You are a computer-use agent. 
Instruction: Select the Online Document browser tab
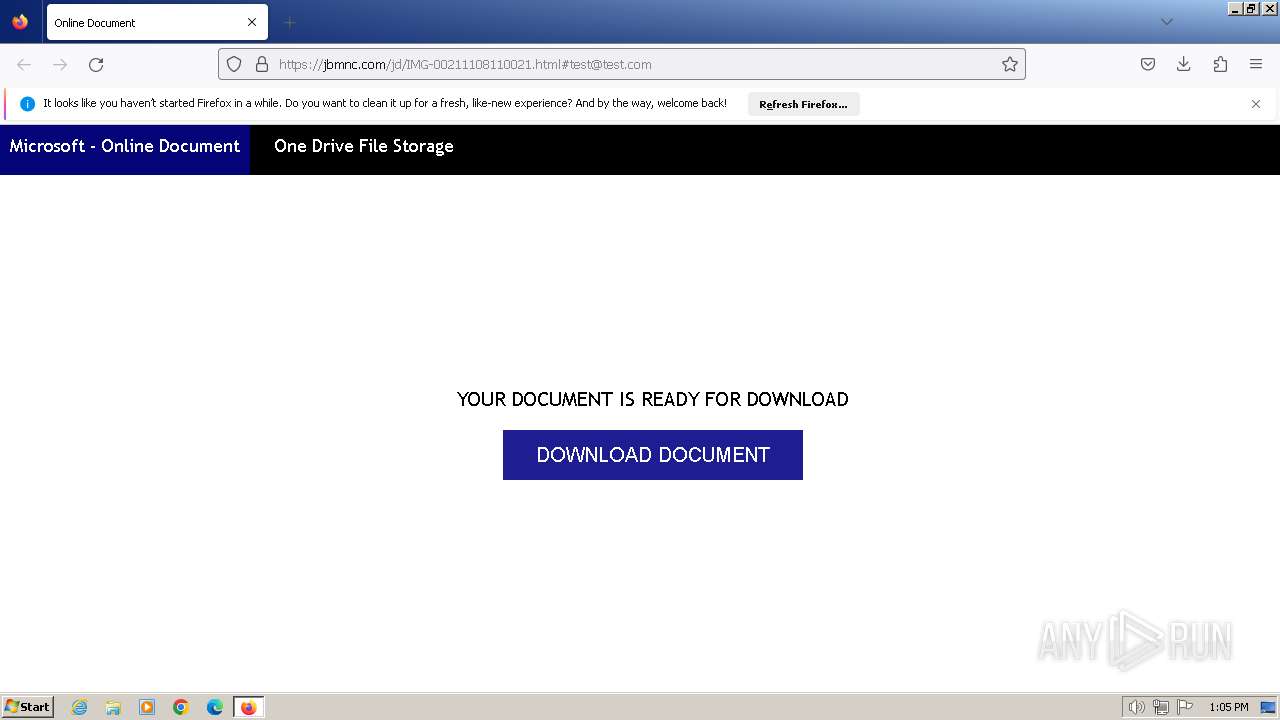coord(157,22)
